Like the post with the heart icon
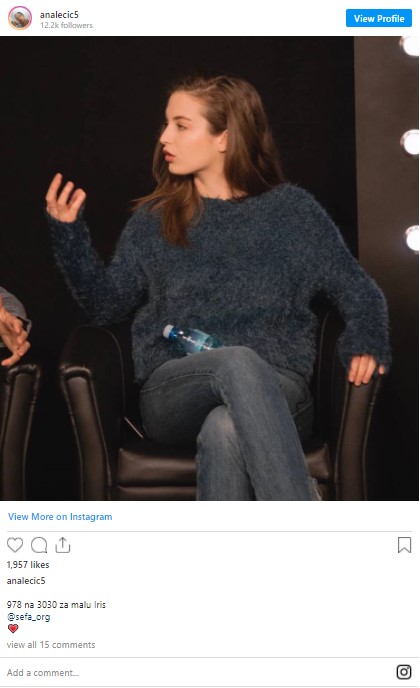Viewport: 420px width, 688px height. point(15,545)
